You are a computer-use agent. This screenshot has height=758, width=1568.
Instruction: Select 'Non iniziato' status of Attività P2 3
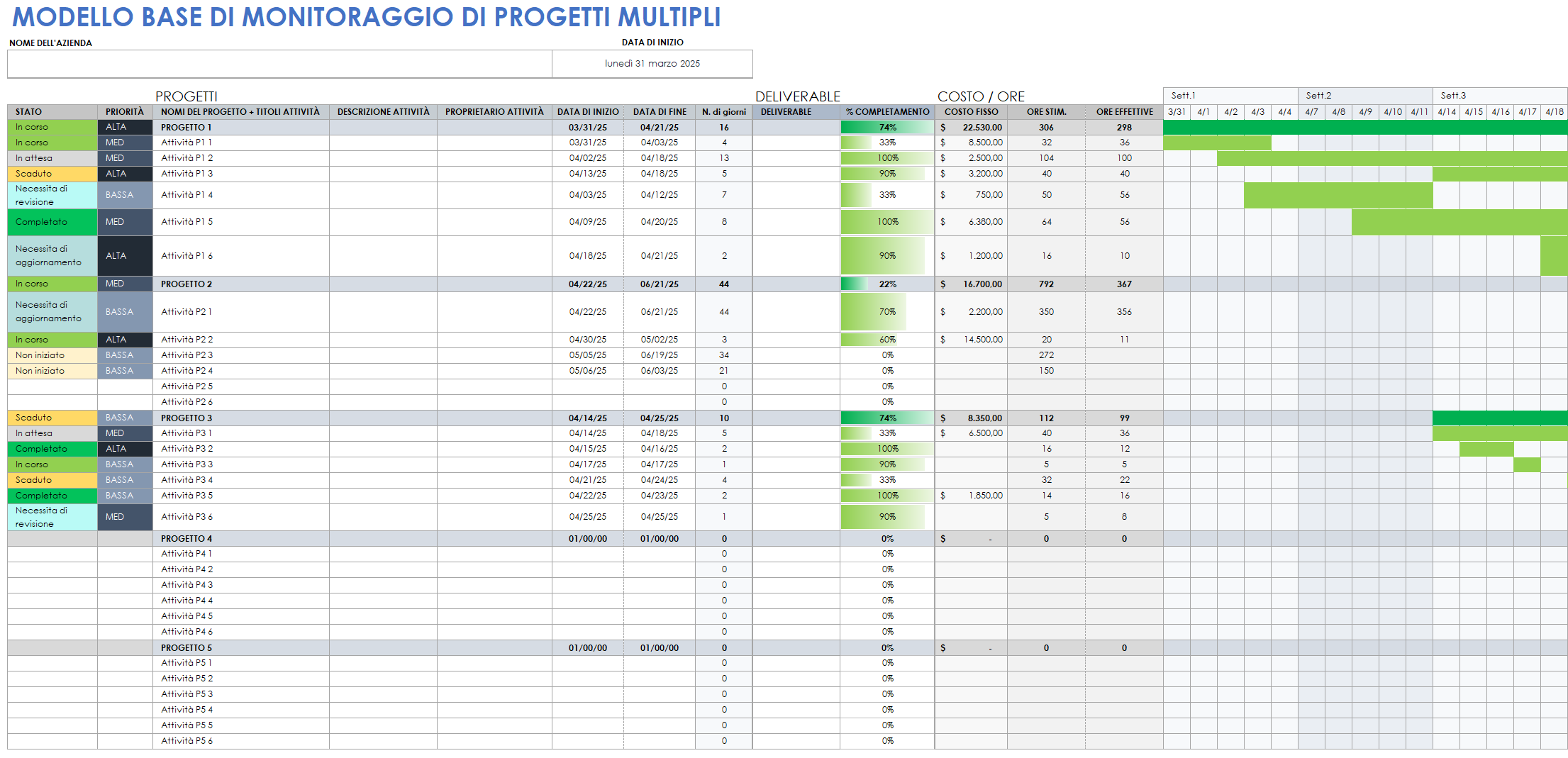(52, 355)
